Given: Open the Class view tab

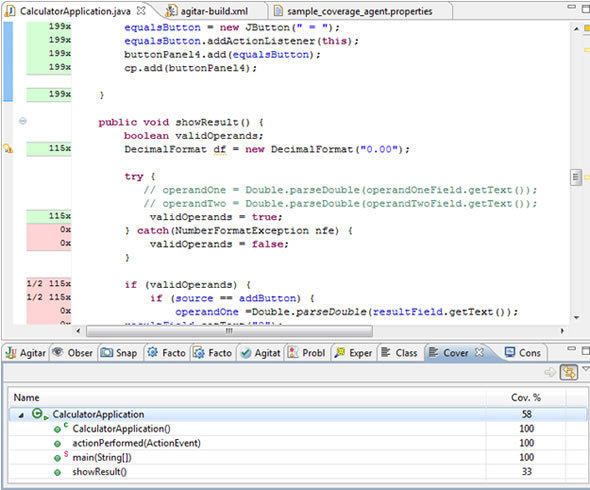Looking at the screenshot, I should click(400, 353).
